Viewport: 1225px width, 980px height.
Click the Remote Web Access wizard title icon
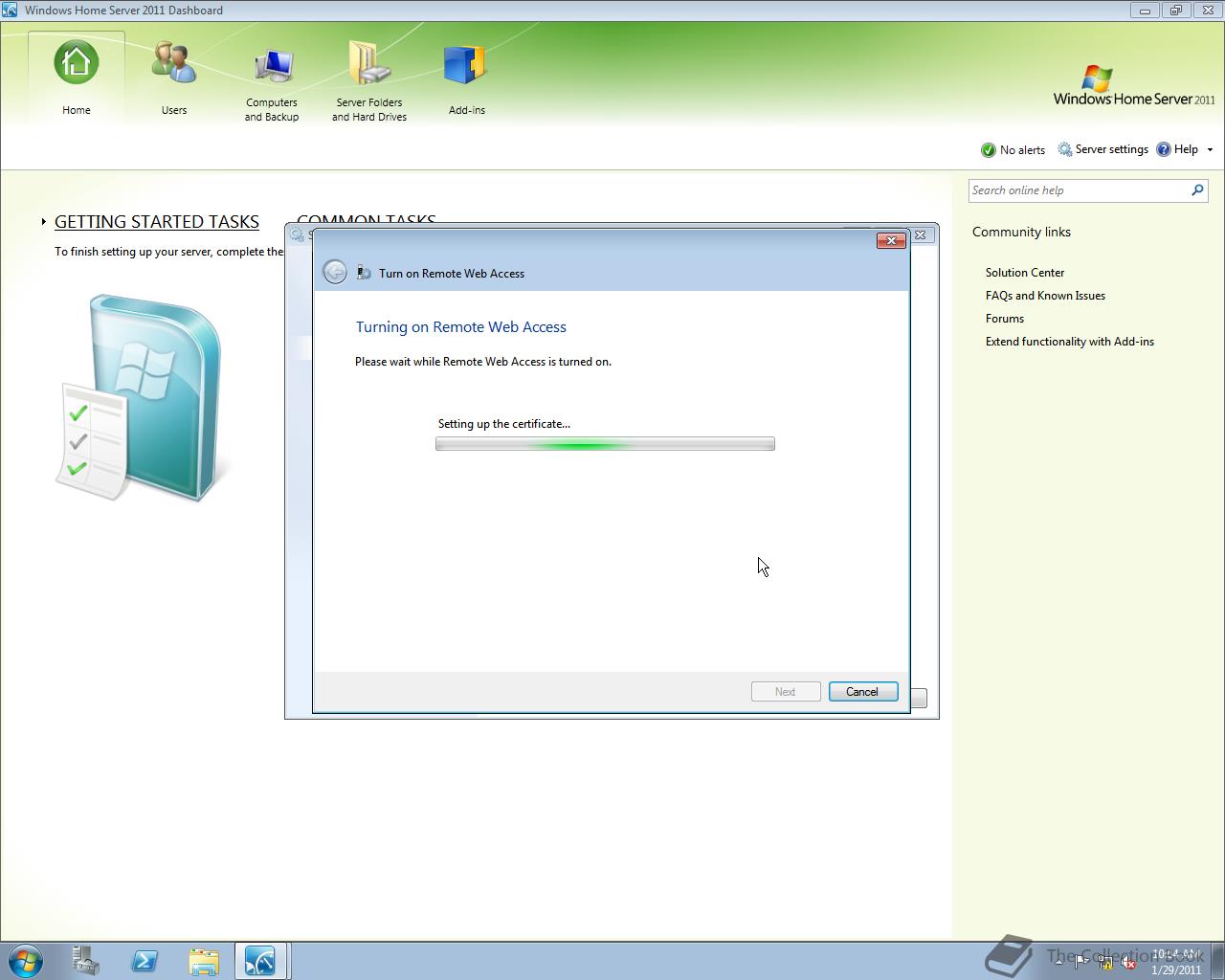pos(364,273)
